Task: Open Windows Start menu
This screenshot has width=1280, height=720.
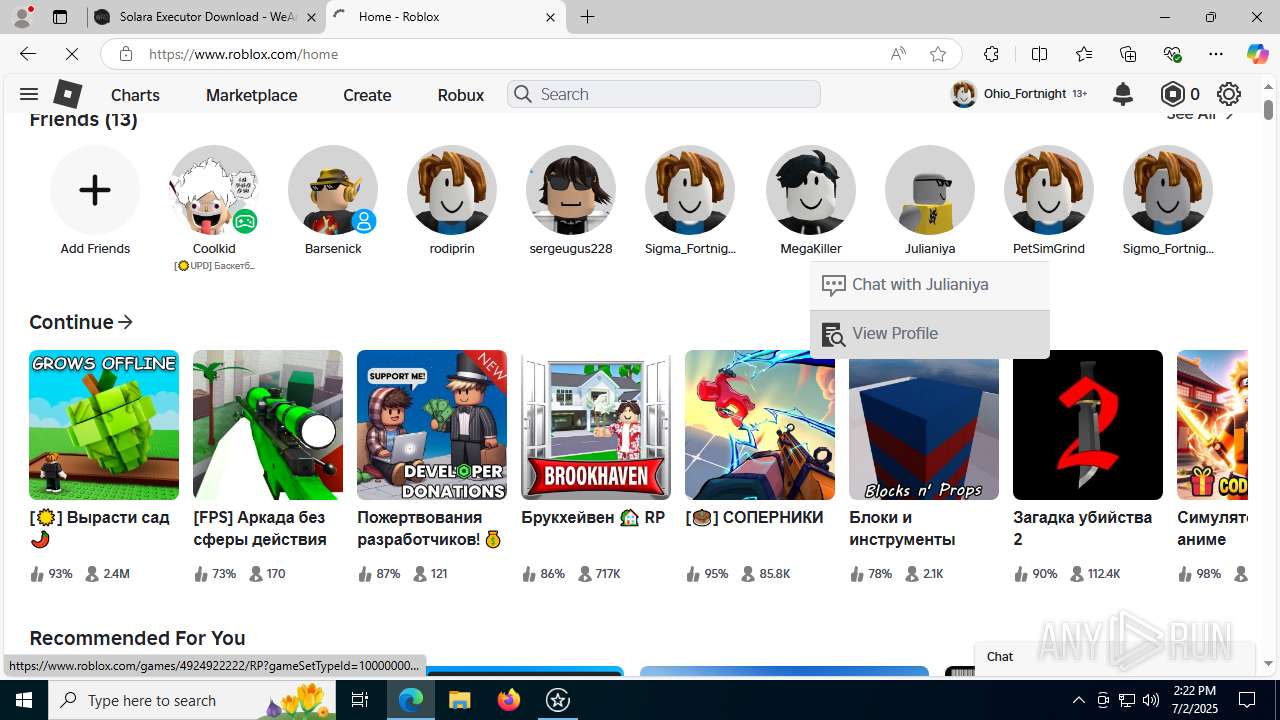Action: pos(24,700)
